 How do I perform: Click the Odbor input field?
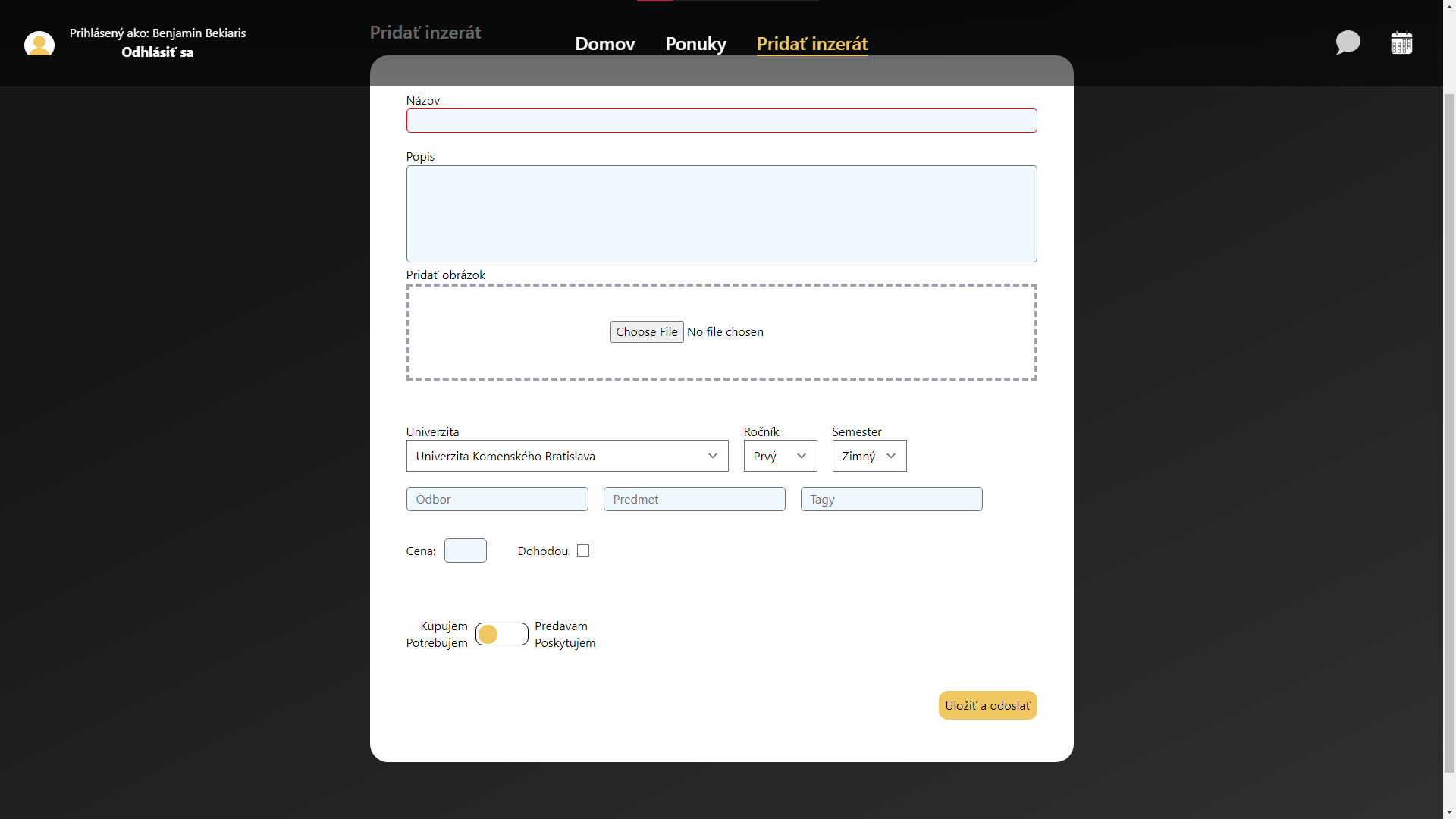tap(497, 499)
